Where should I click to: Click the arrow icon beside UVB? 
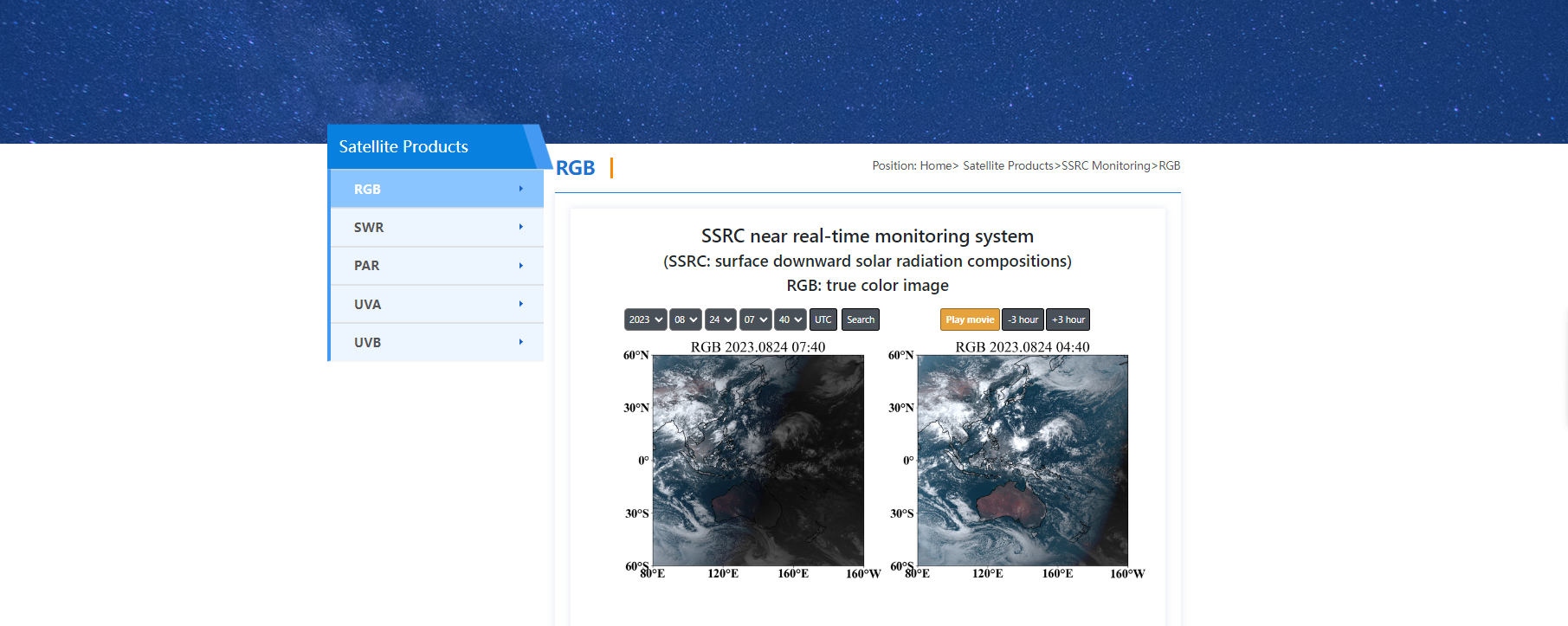pyautogui.click(x=520, y=342)
